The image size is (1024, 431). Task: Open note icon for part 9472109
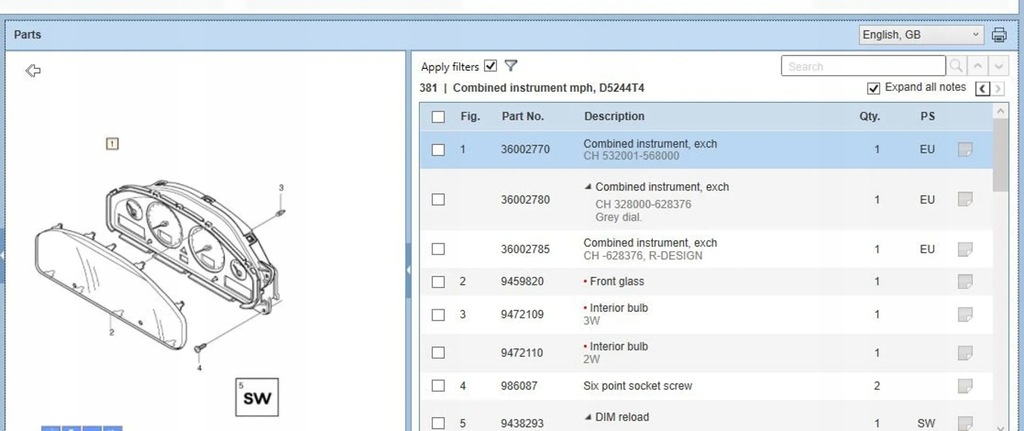pos(965,314)
